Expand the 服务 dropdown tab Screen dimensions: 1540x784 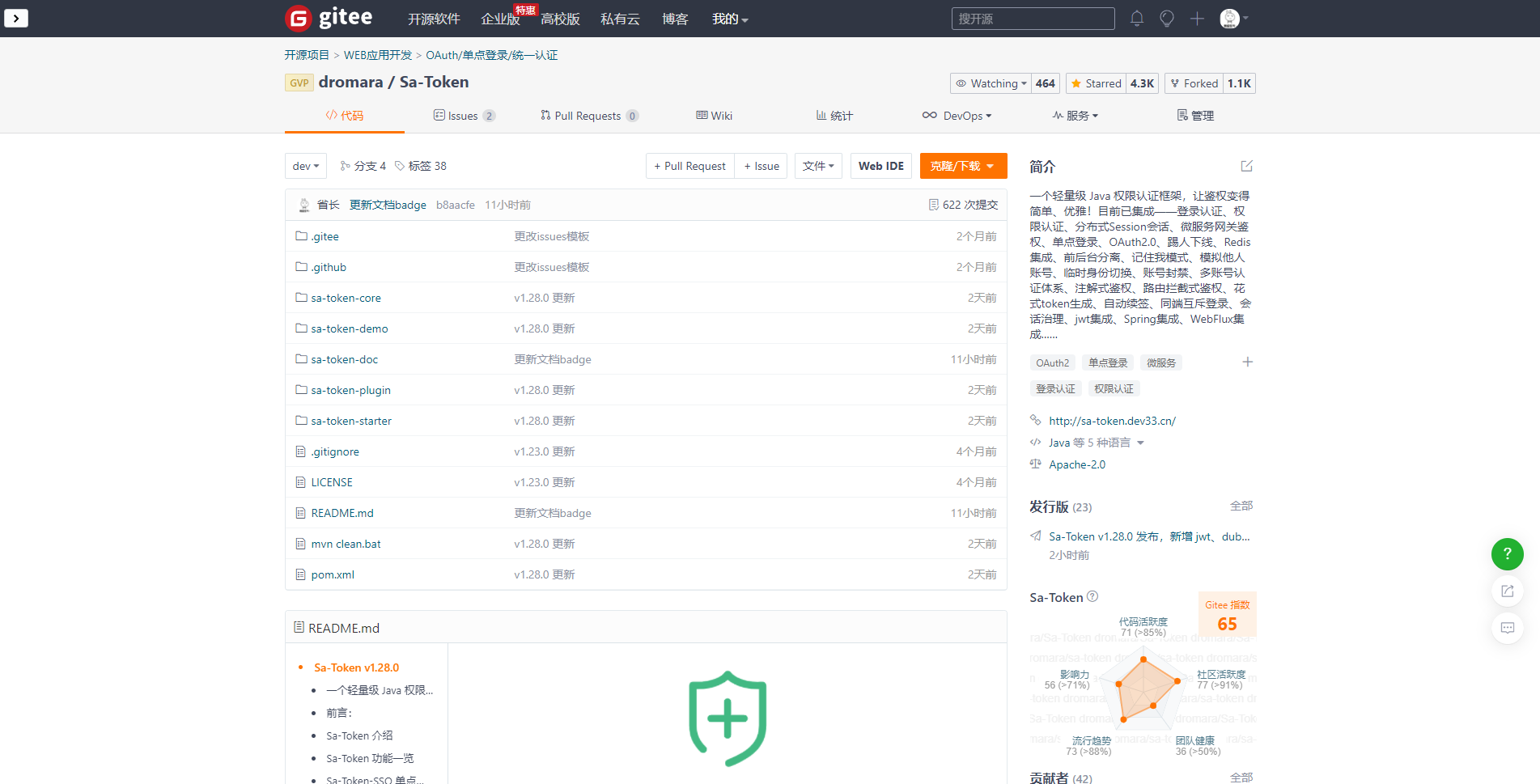(1075, 116)
